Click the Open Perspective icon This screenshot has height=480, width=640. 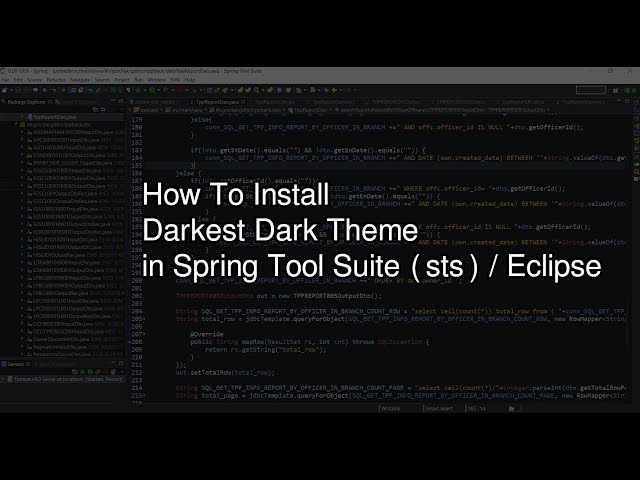pos(616,90)
